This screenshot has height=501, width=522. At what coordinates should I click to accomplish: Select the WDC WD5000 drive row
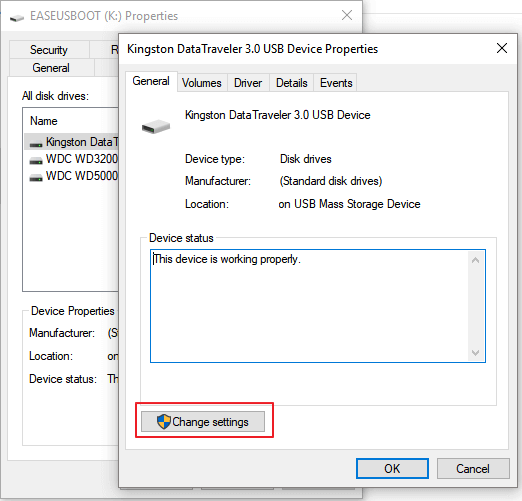71,176
